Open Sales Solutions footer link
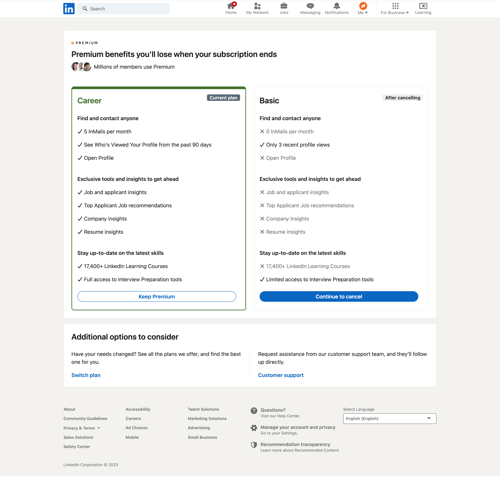 [x=78, y=437]
